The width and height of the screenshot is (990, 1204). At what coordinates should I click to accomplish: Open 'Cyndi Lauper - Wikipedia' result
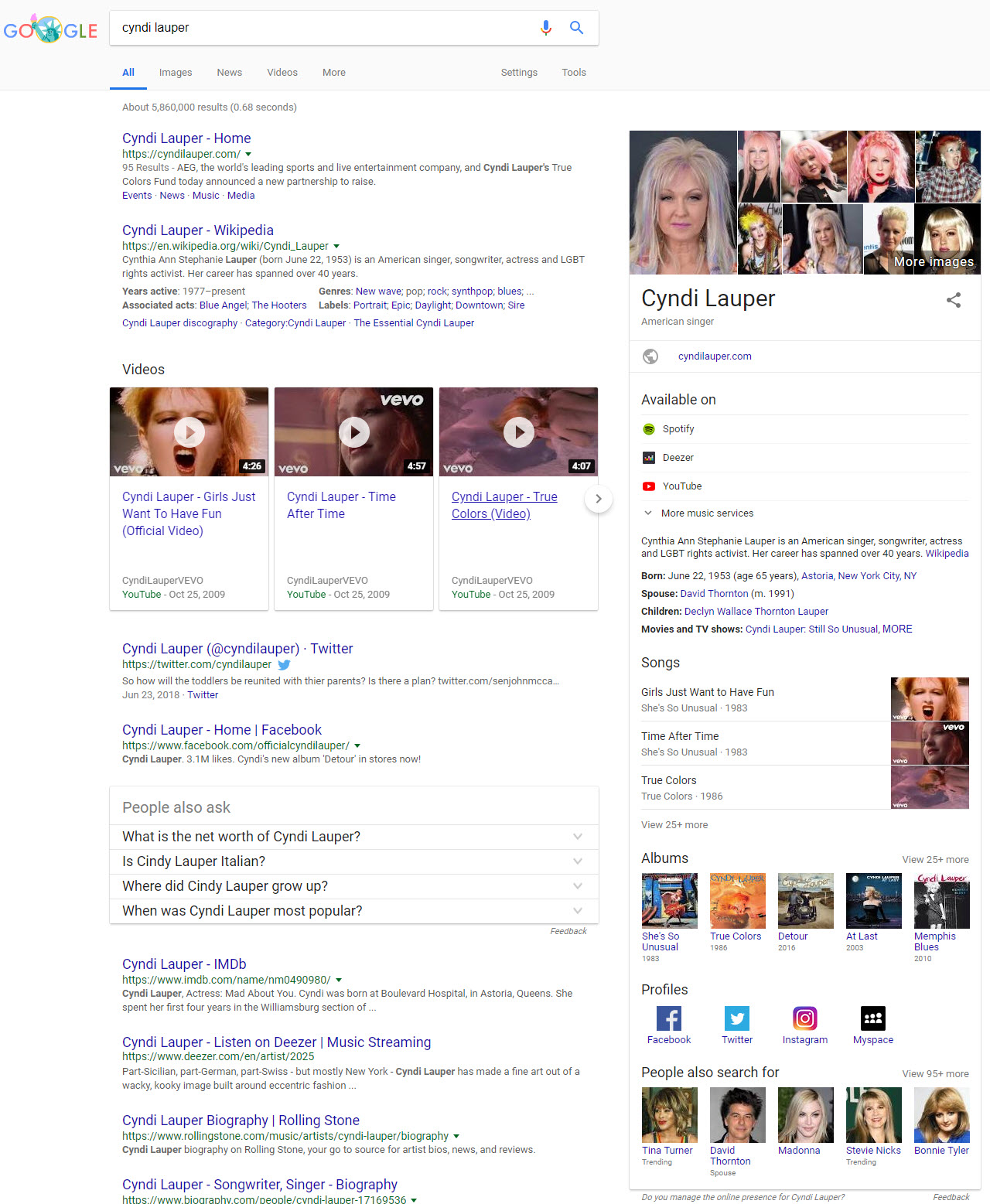(198, 230)
